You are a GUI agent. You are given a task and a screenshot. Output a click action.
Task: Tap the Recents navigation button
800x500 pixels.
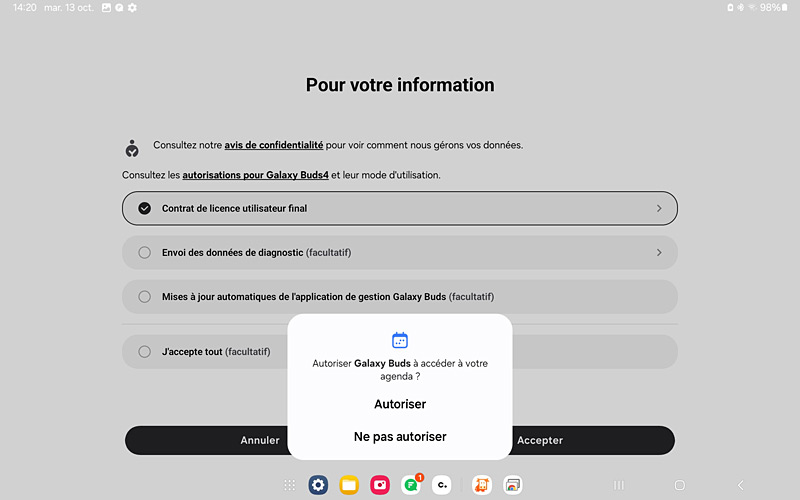point(619,485)
